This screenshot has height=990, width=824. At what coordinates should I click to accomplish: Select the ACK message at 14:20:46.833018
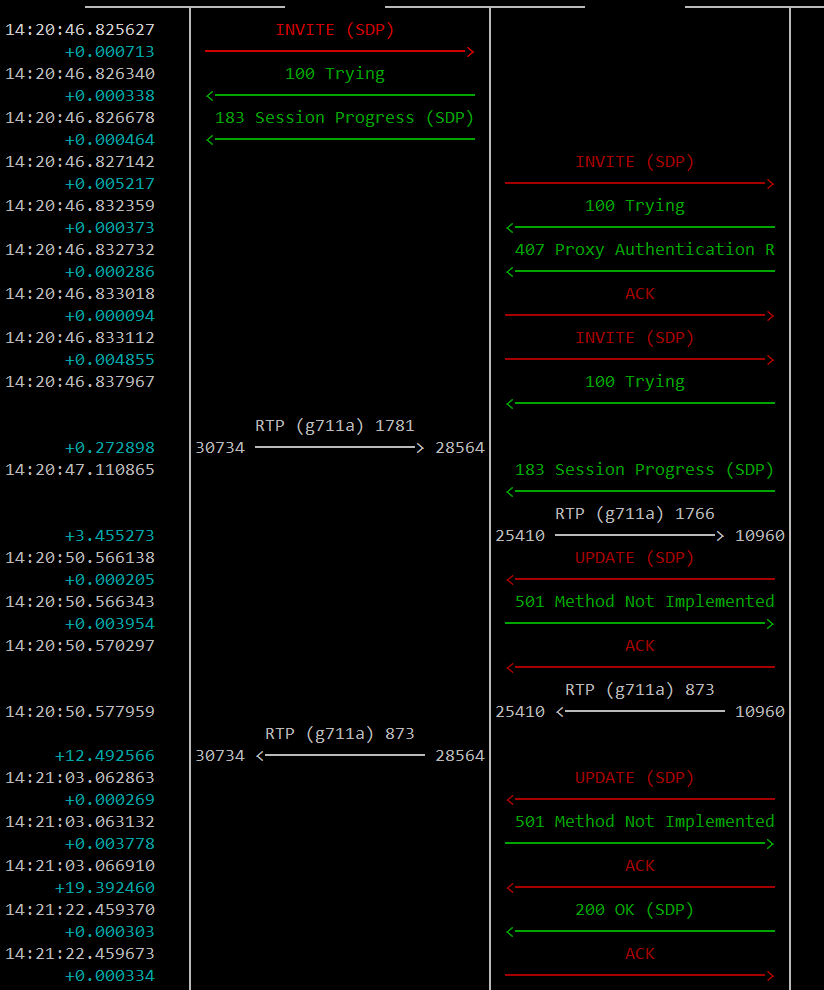[x=640, y=294]
